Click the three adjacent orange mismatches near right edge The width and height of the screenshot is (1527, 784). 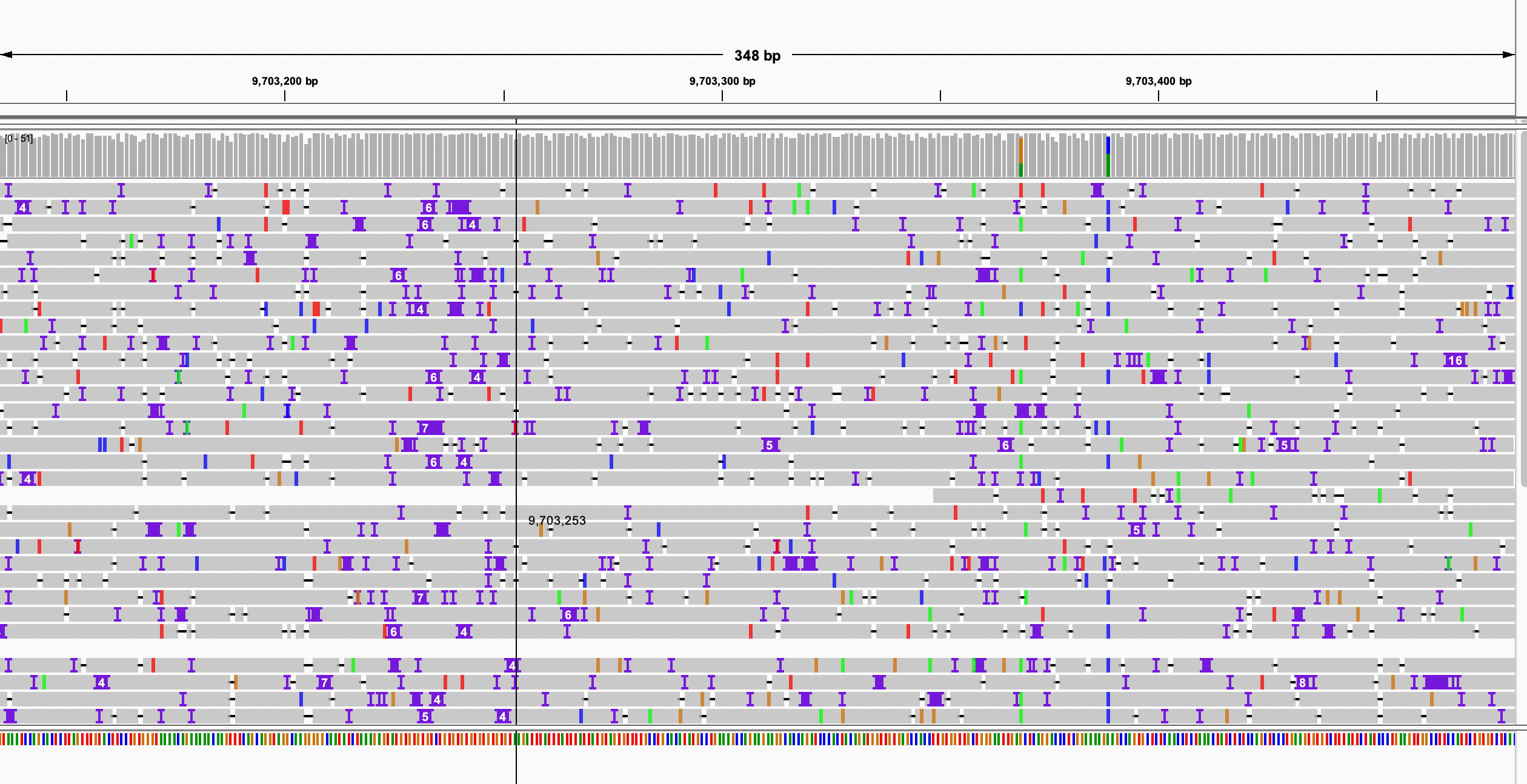pos(1466,310)
